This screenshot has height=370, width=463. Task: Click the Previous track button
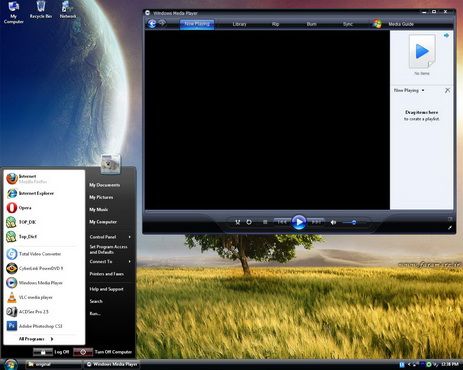pos(282,222)
